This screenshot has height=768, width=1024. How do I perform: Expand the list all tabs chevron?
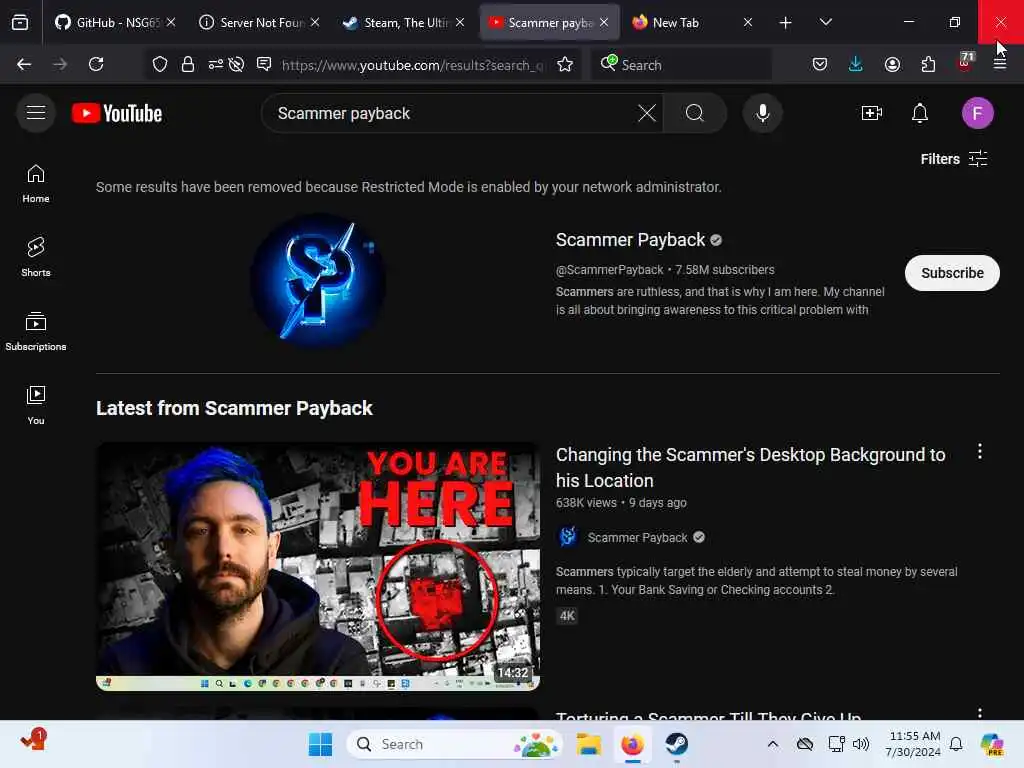point(825,22)
